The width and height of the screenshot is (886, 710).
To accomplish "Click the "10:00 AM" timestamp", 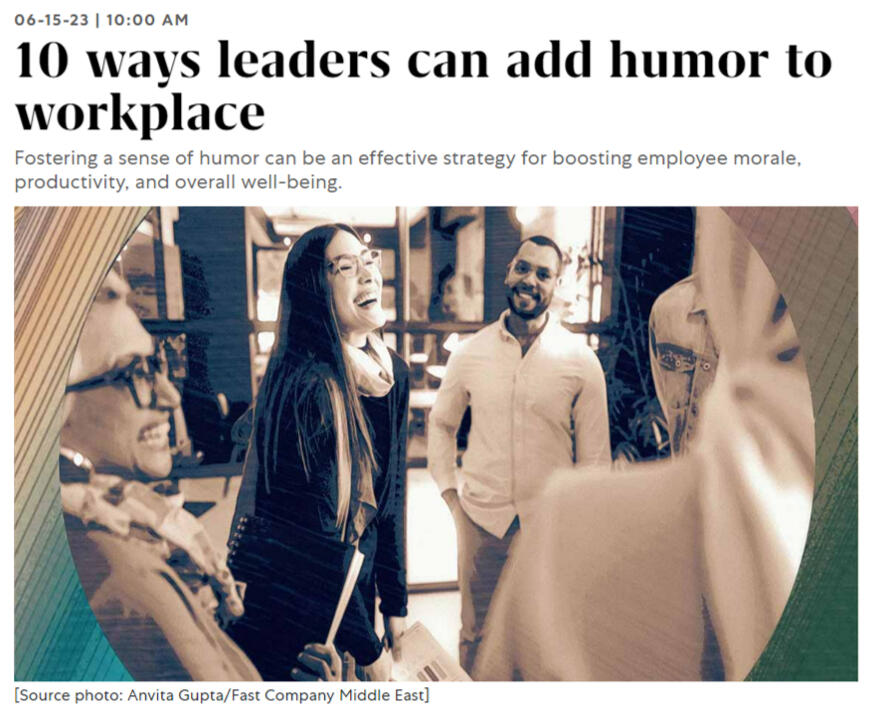I will pyautogui.click(x=147, y=20).
